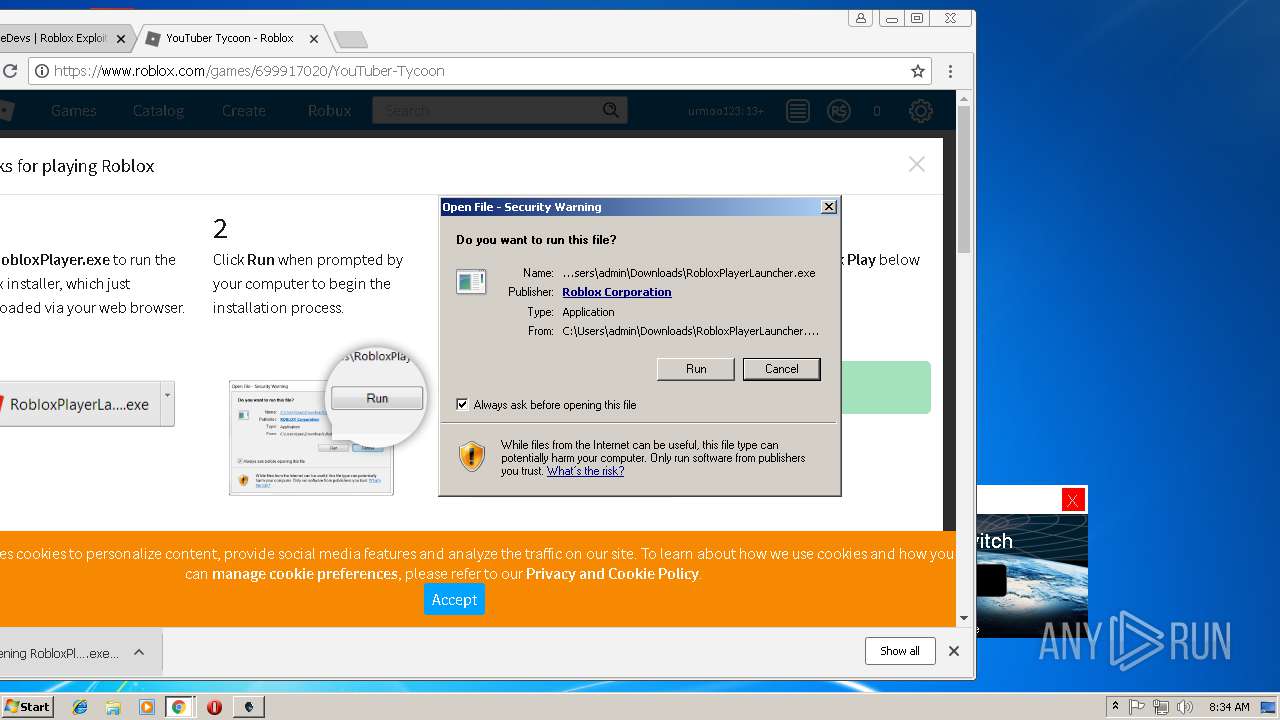Show hidden system tray icons
Image resolution: width=1280 pixels, height=720 pixels.
pos(1115,707)
